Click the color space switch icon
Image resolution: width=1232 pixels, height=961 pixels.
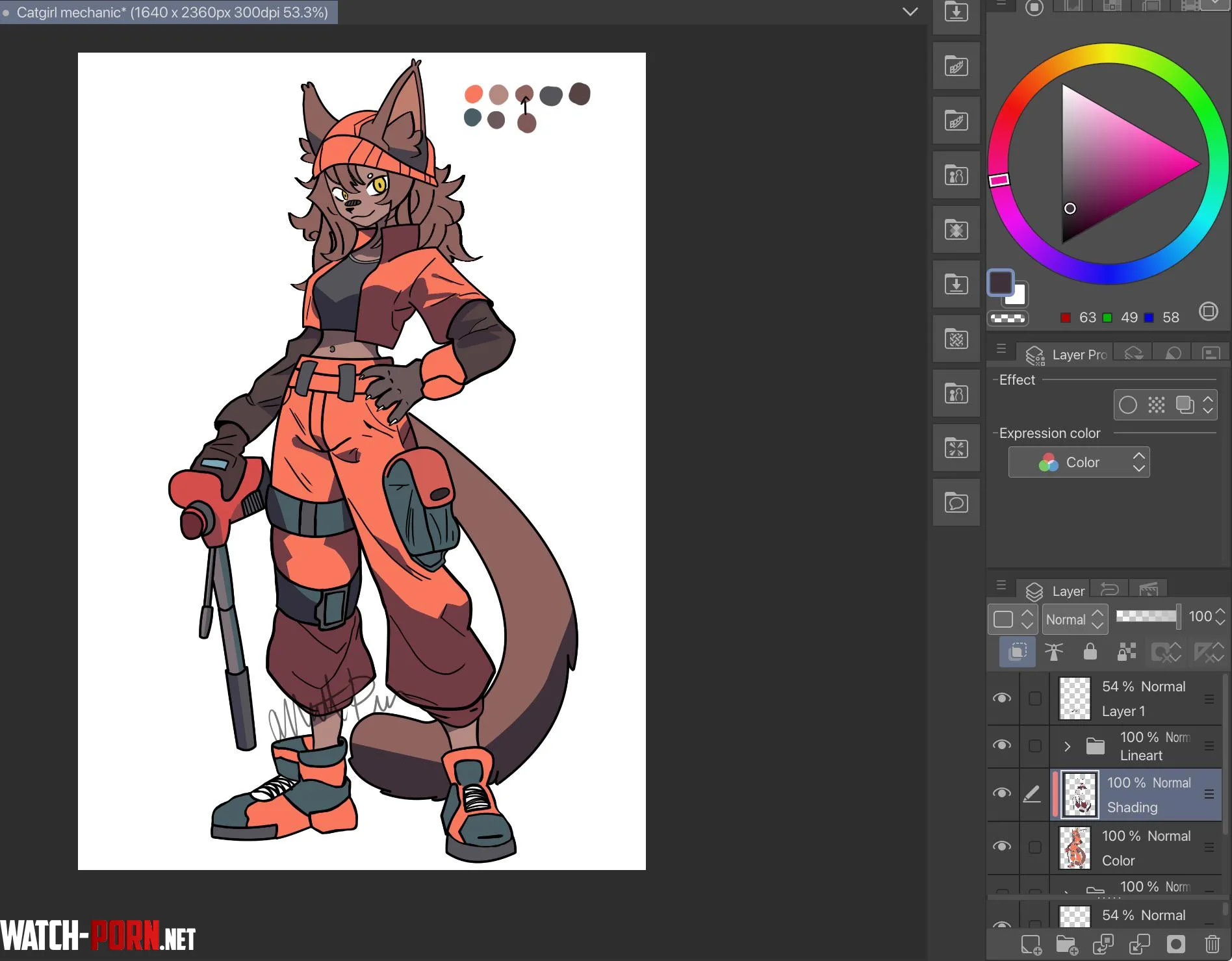[1209, 311]
